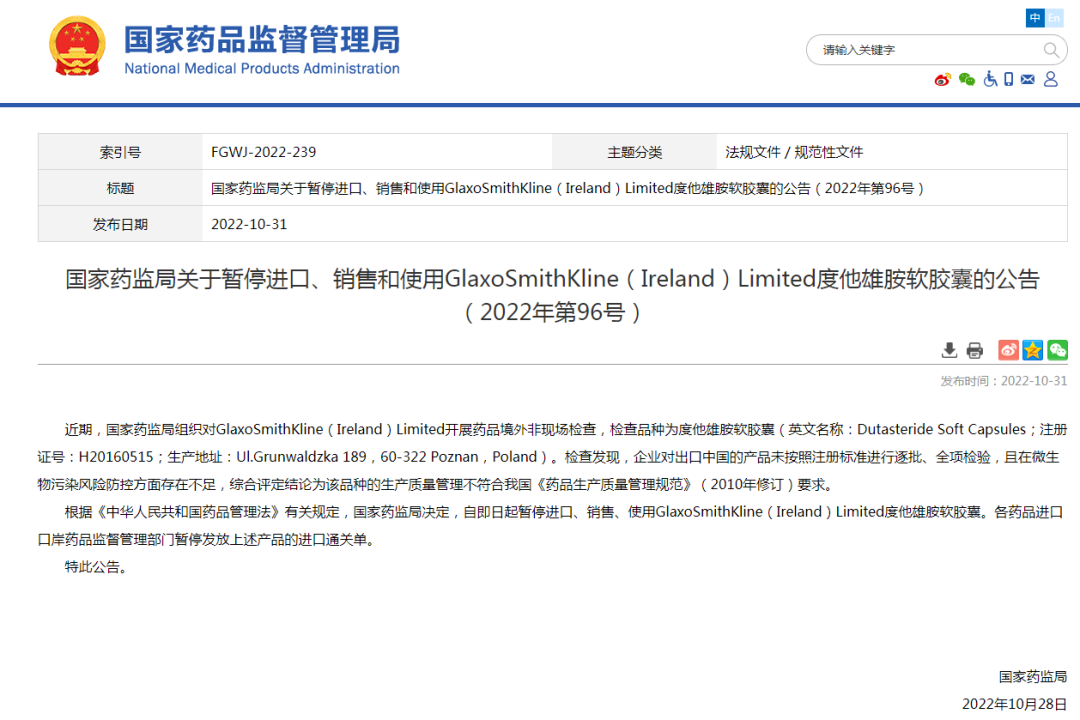Click the date 2022年10月28日 at bottom

tap(1015, 703)
